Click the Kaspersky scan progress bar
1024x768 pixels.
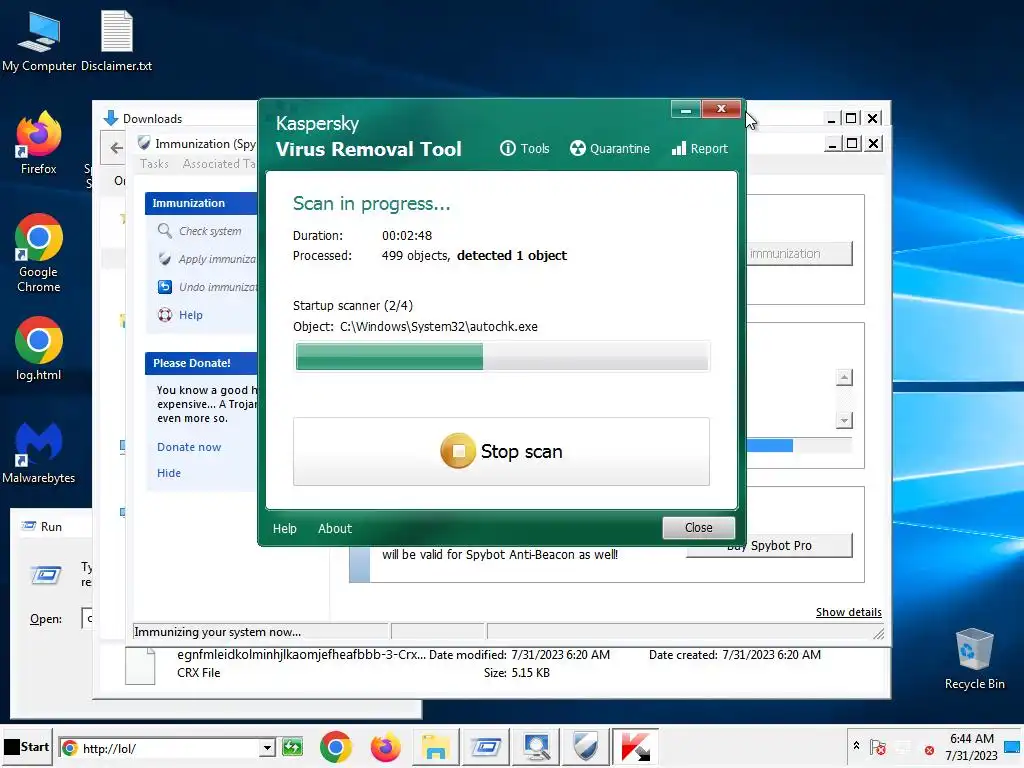tap(502, 357)
